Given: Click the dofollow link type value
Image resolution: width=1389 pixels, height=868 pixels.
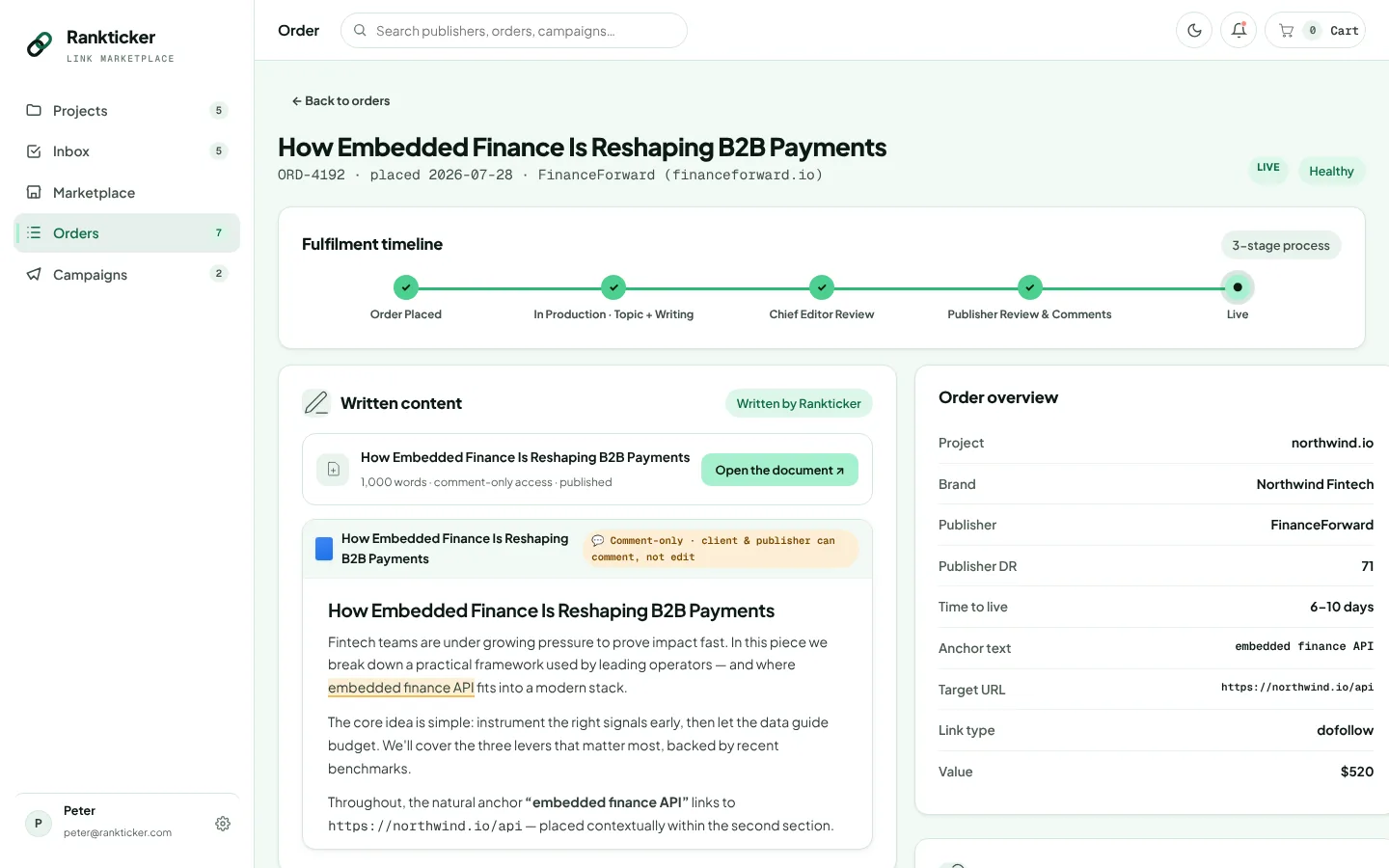Looking at the screenshot, I should 1345,730.
